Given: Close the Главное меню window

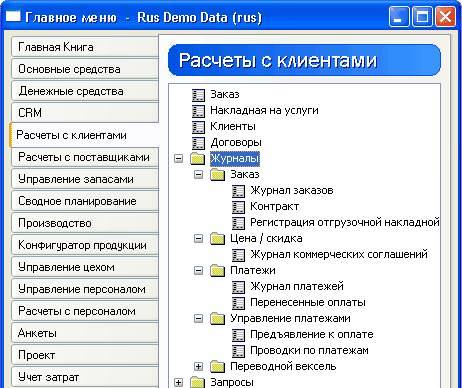Looking at the screenshot, I should coord(445,16).
